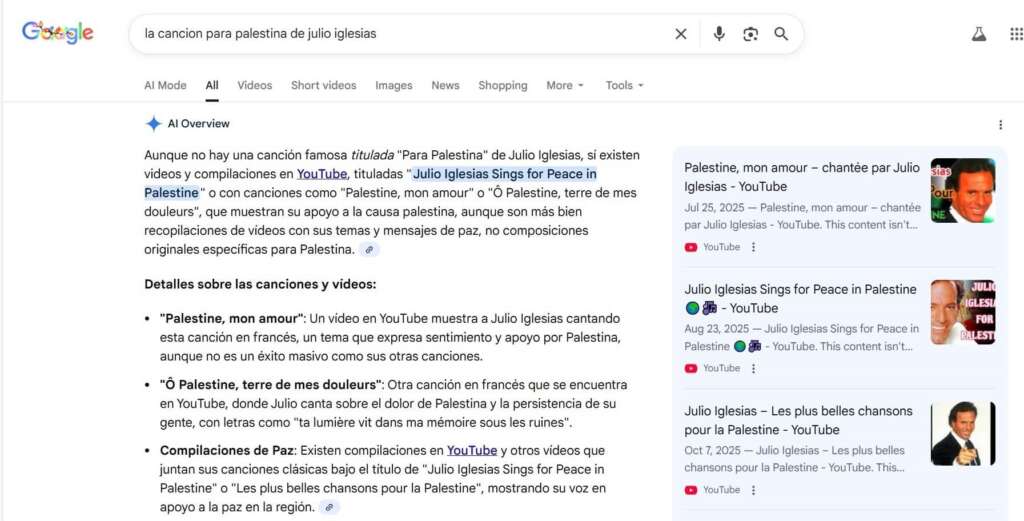
Task: Start voice search with microphone icon
Action: pos(719,34)
